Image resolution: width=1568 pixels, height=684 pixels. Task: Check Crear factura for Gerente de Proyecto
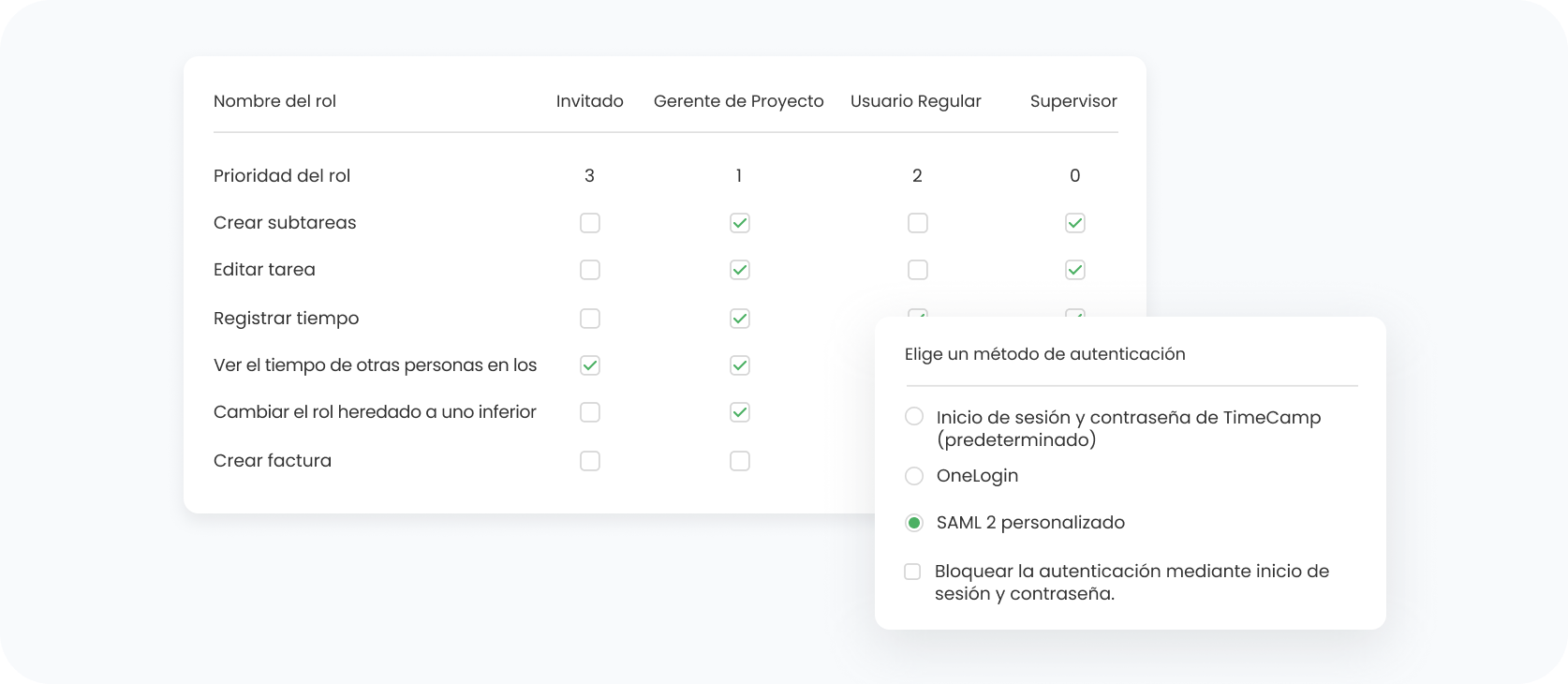click(x=740, y=461)
